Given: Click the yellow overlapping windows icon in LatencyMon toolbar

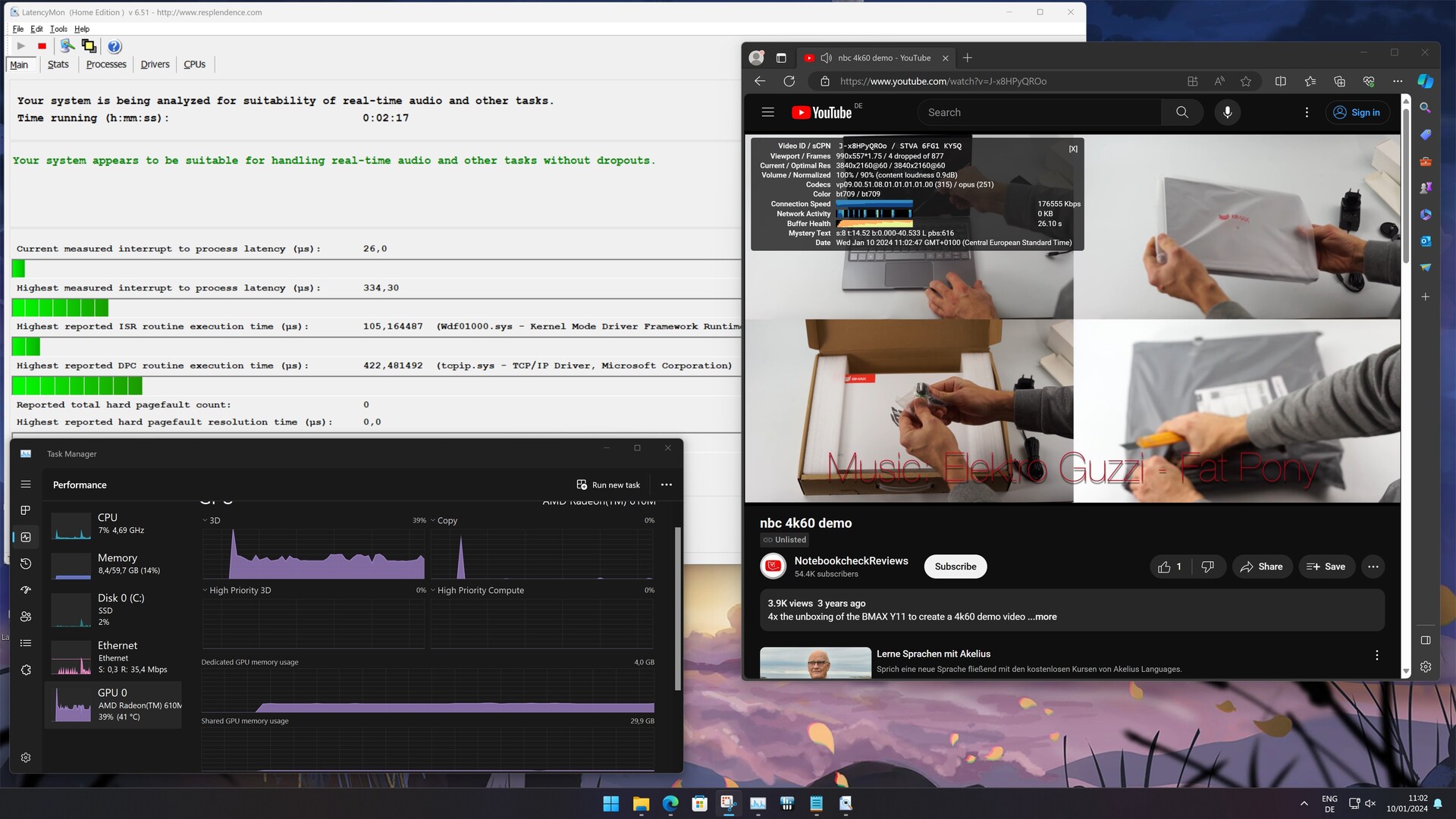Looking at the screenshot, I should [x=89, y=46].
